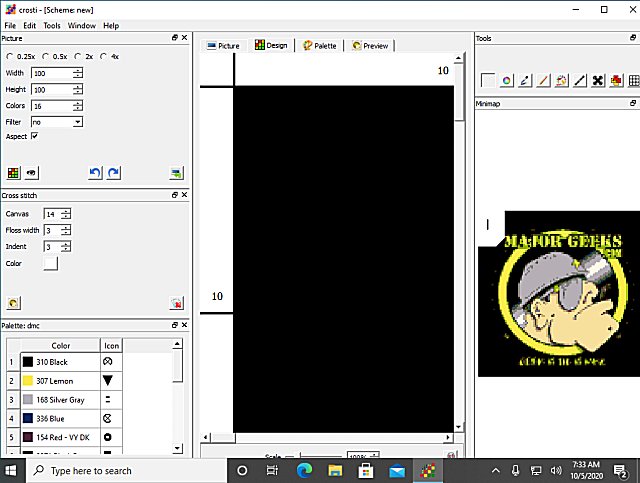Click the red-X icon in Cross stitch panel
640x483 pixels.
pyautogui.click(x=176, y=303)
